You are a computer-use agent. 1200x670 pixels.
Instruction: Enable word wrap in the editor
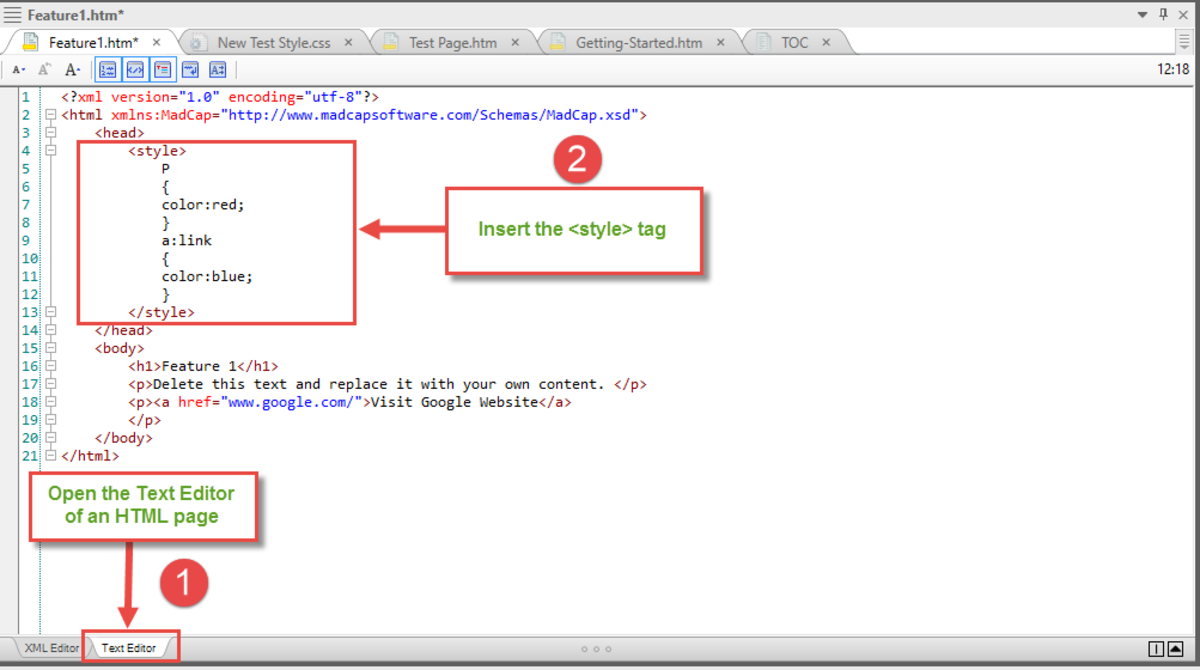[x=190, y=69]
